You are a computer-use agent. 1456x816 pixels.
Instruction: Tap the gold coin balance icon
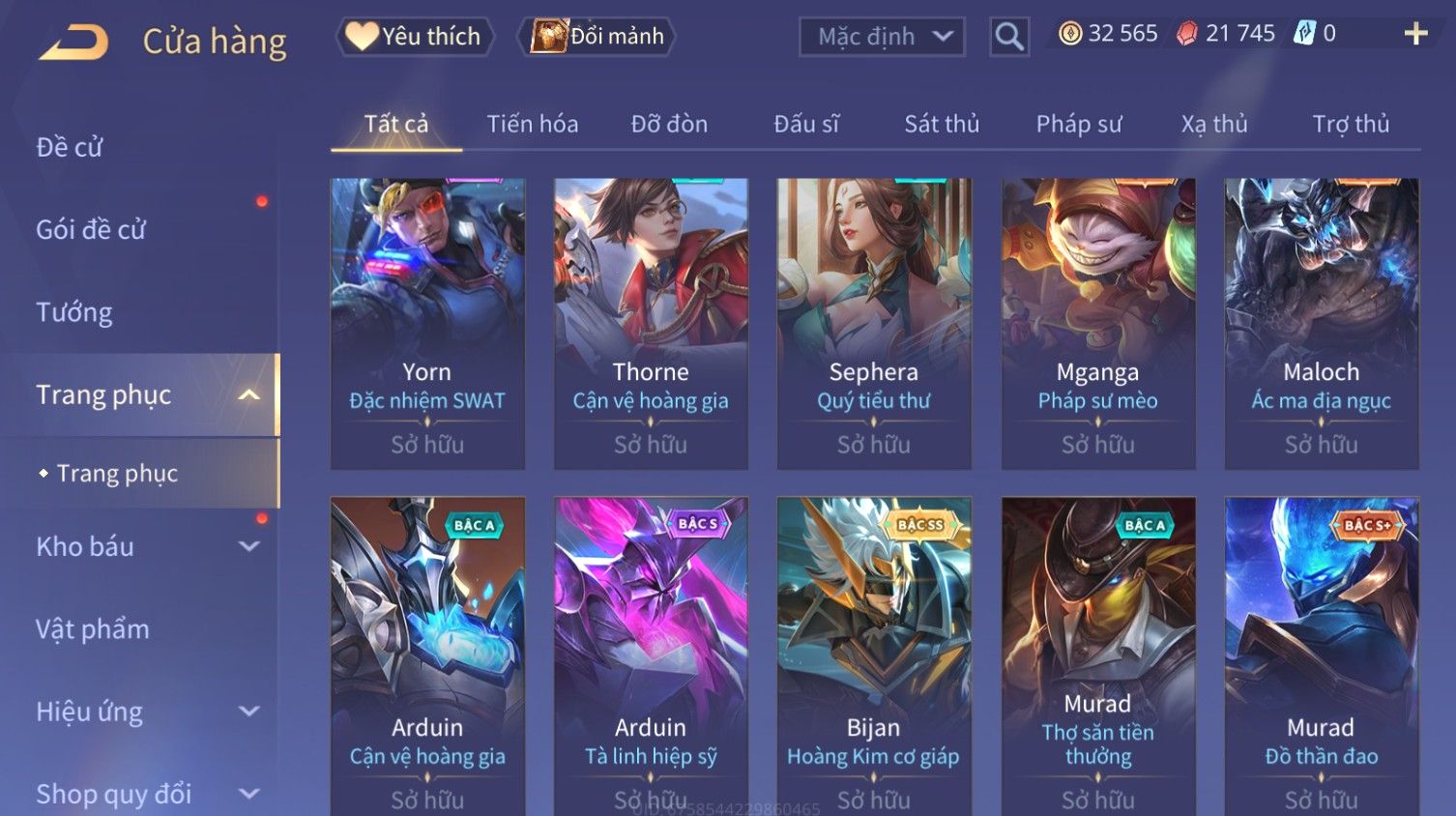click(1069, 34)
